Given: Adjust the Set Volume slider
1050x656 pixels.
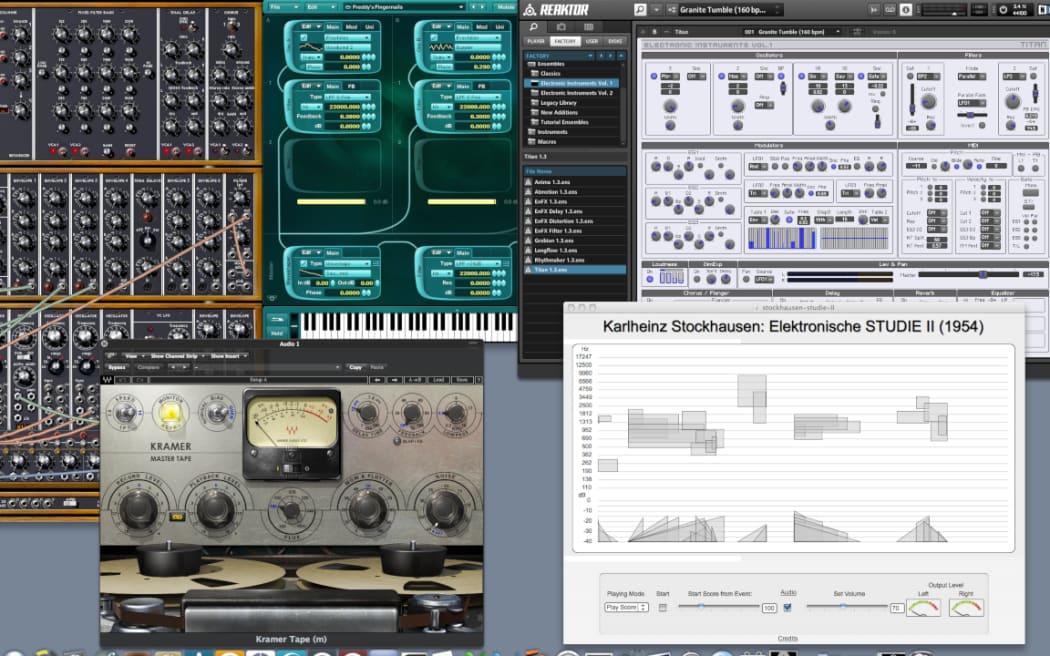Looking at the screenshot, I should click(x=847, y=606).
